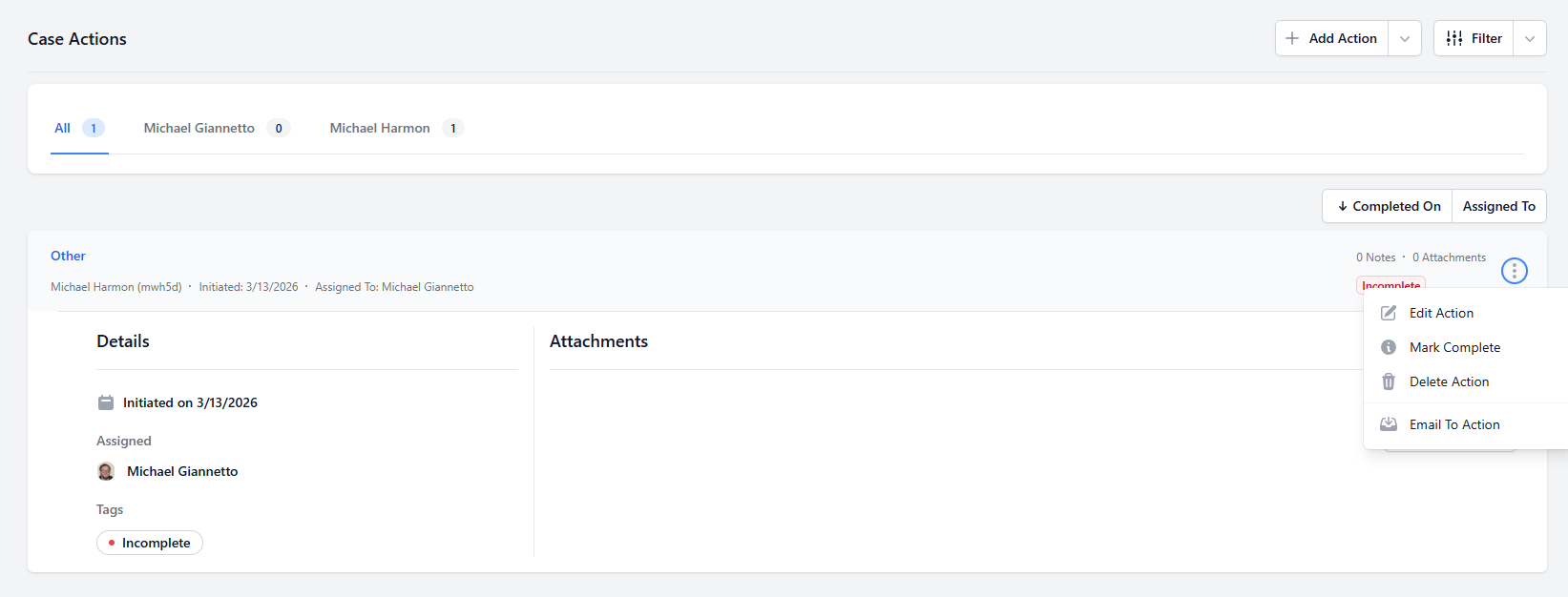
Task: Click the trash icon next to Delete Action
Action: (x=1389, y=381)
